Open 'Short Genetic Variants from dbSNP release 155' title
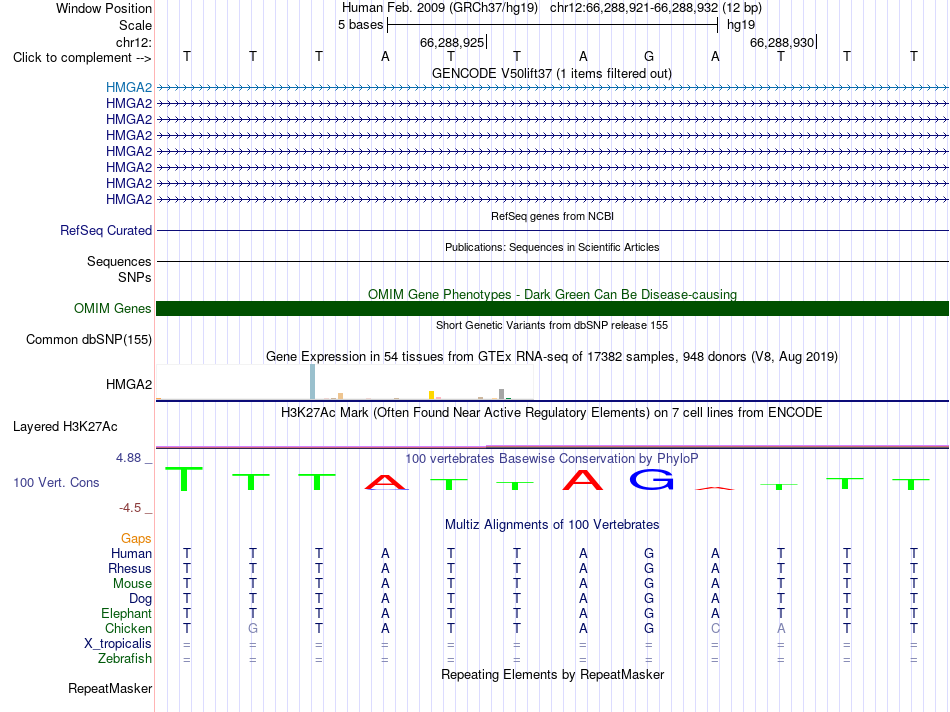Viewport: 950px width, 712px height. (552, 325)
